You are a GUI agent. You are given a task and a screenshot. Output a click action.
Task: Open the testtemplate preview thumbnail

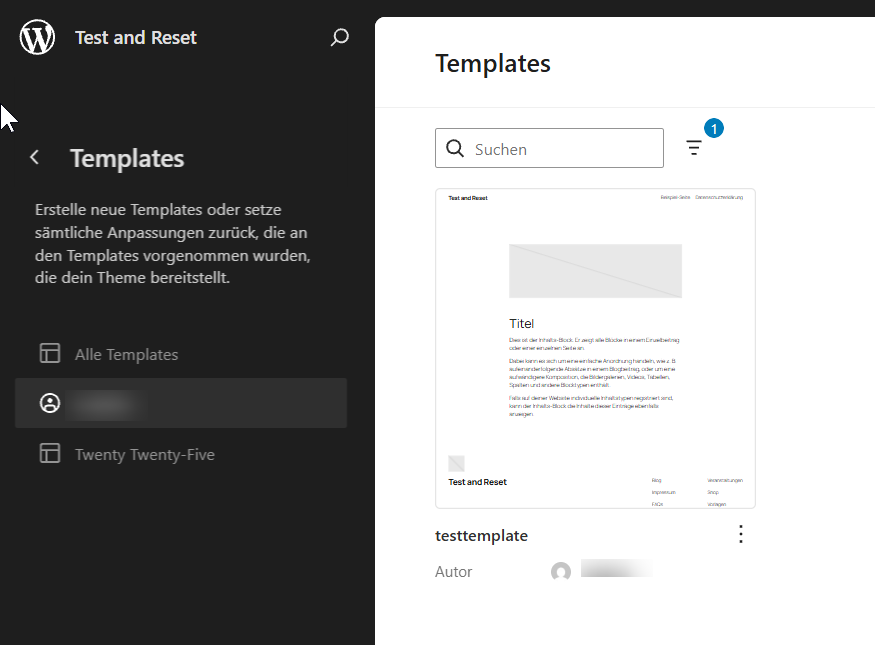(x=595, y=348)
